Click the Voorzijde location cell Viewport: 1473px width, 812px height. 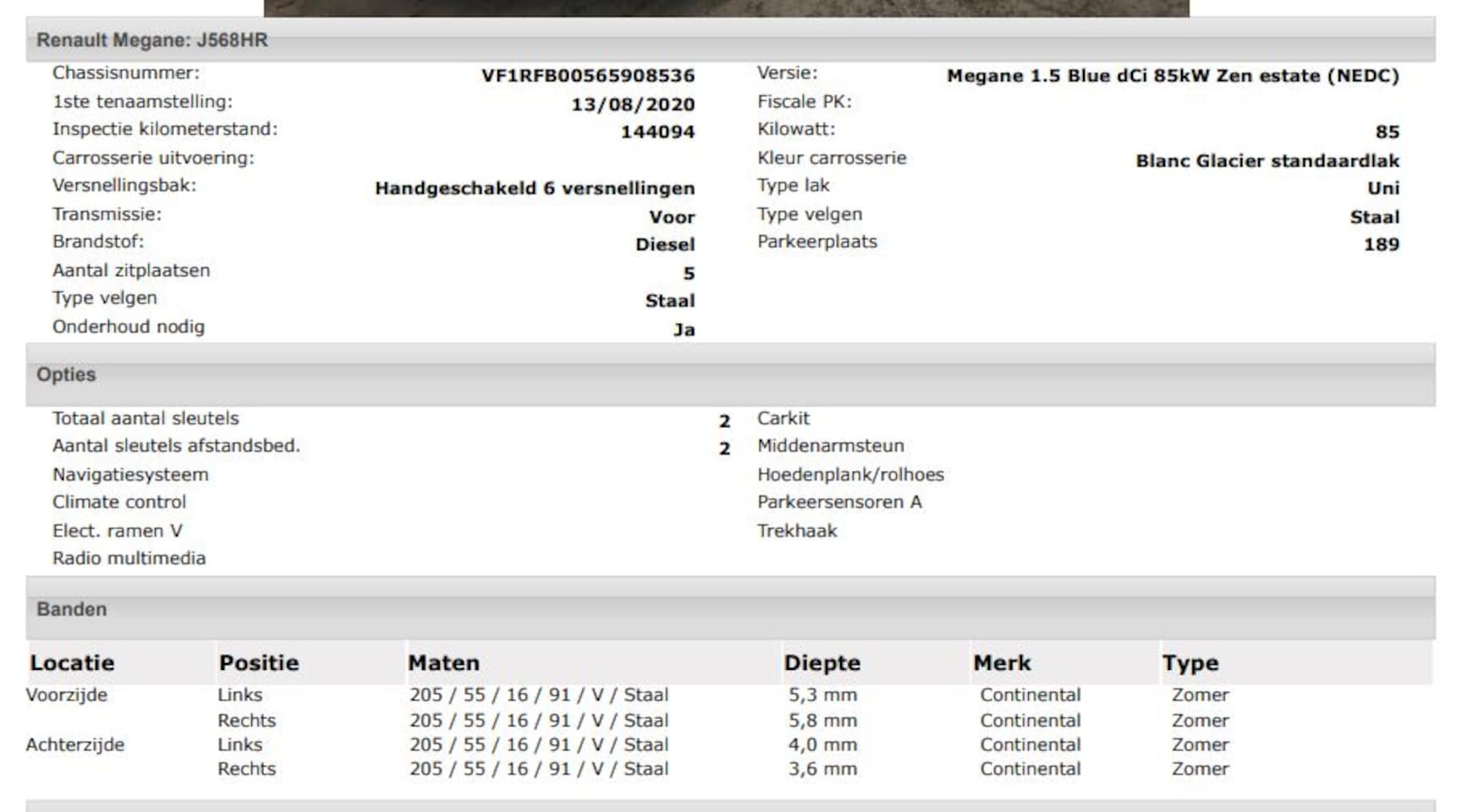coord(67,695)
